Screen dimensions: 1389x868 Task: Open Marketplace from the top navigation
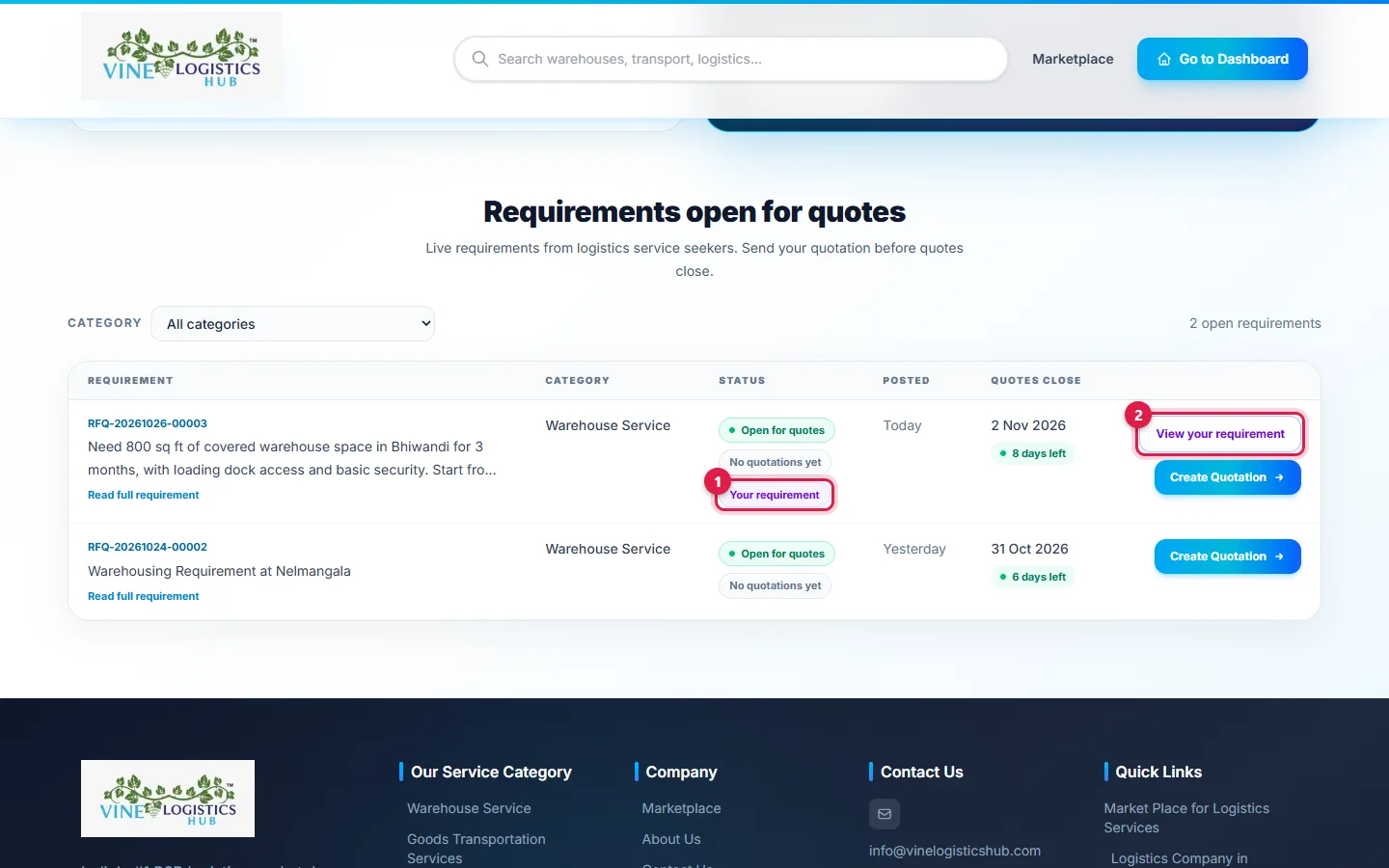(x=1073, y=59)
